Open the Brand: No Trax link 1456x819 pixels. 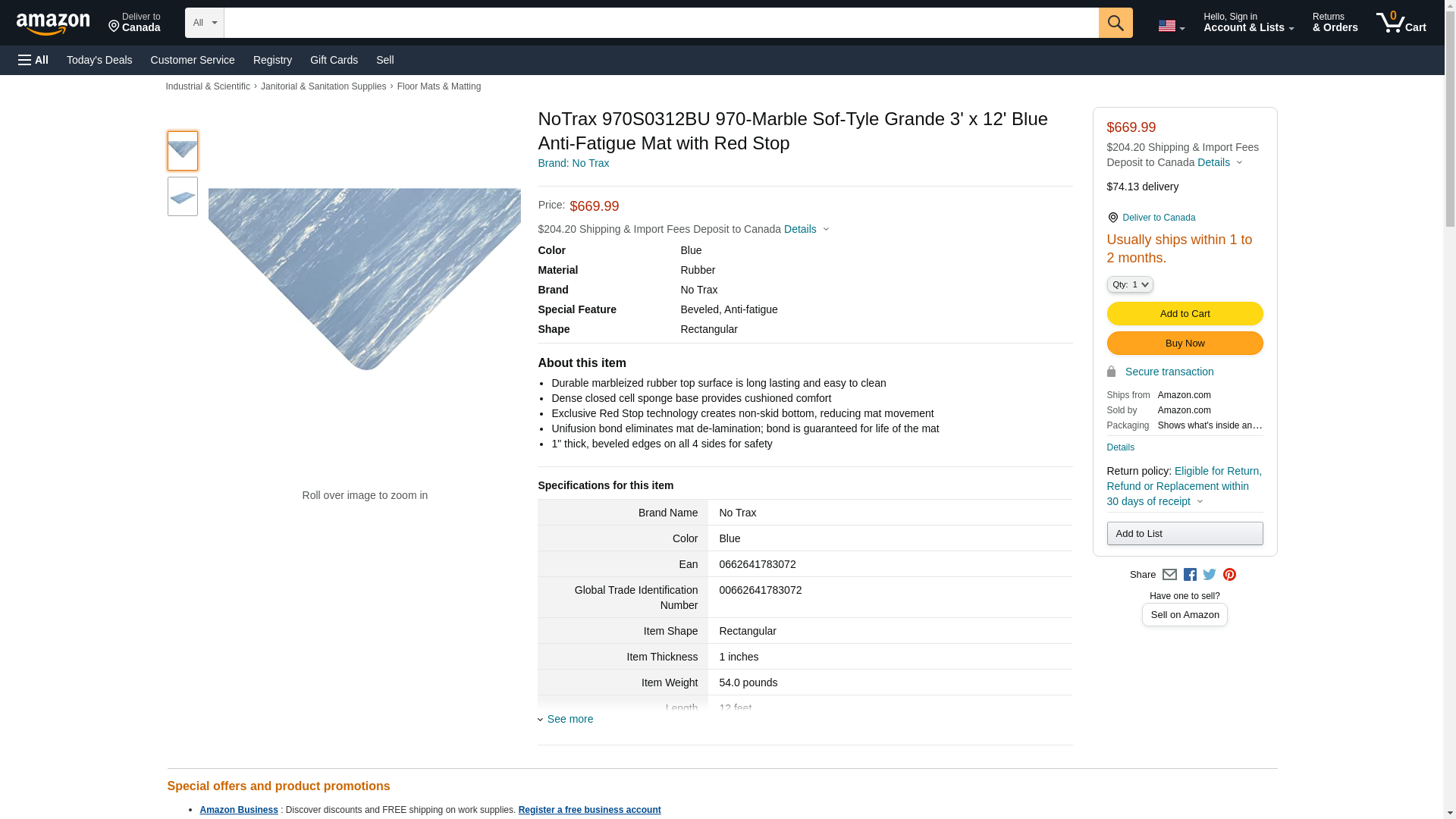click(x=573, y=163)
